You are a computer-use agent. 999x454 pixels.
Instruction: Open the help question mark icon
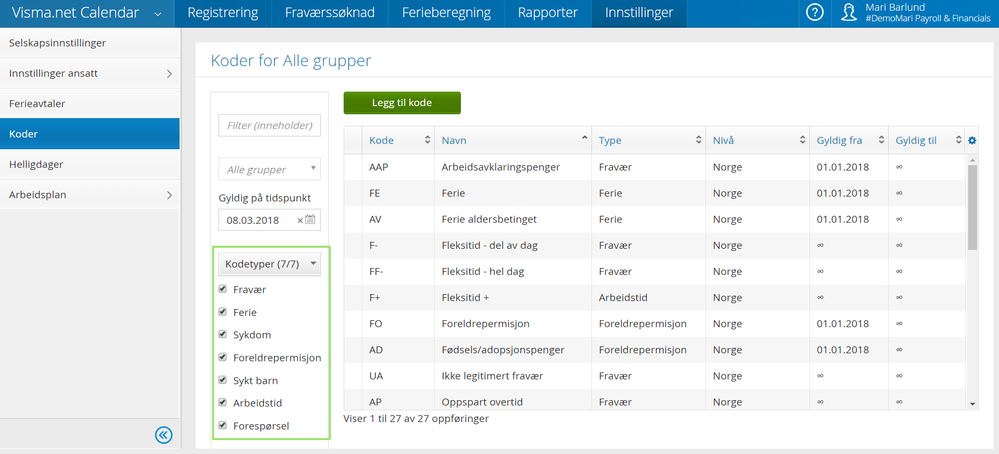(x=815, y=13)
